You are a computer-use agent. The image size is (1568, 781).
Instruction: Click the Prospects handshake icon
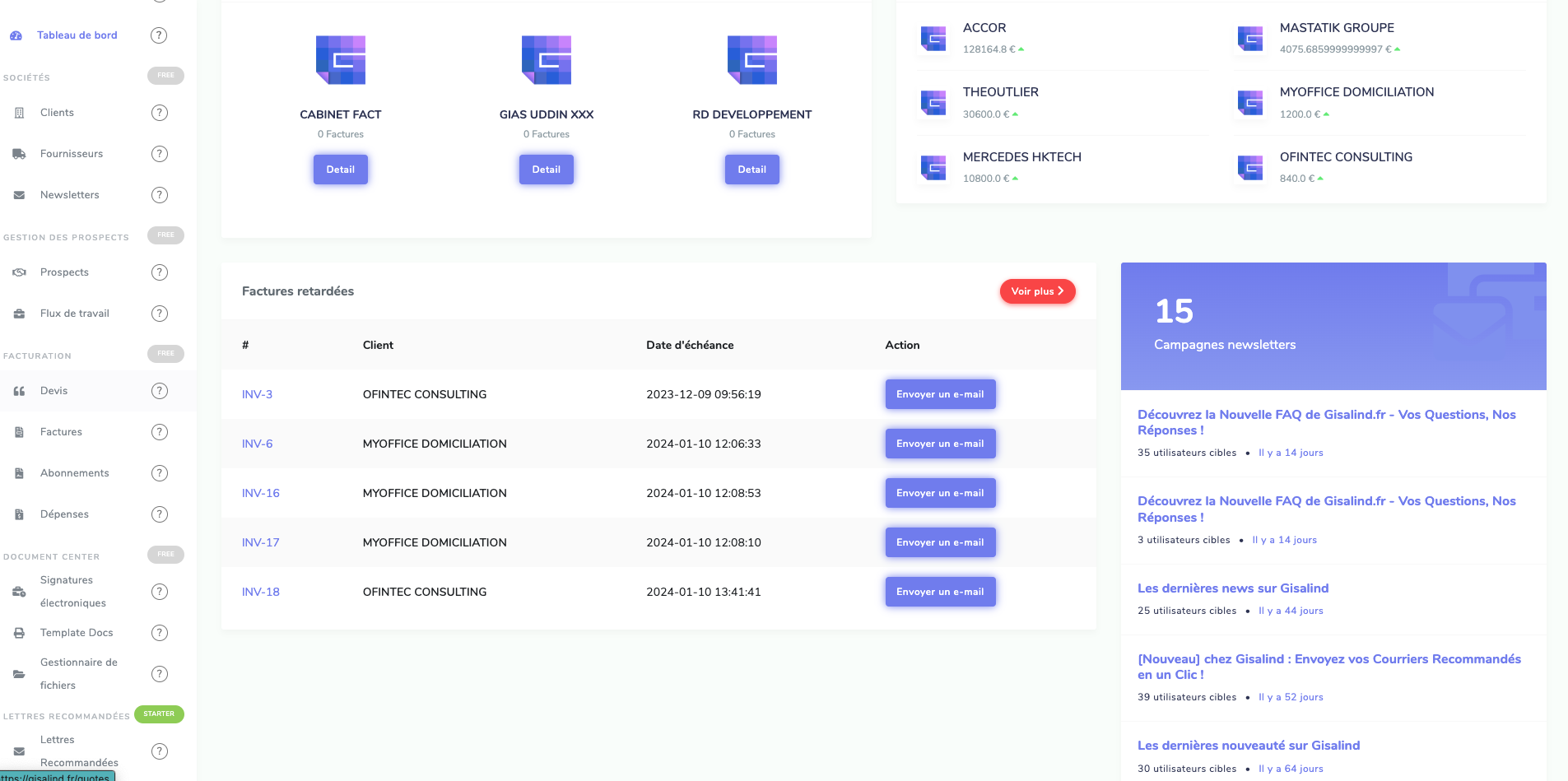19,272
